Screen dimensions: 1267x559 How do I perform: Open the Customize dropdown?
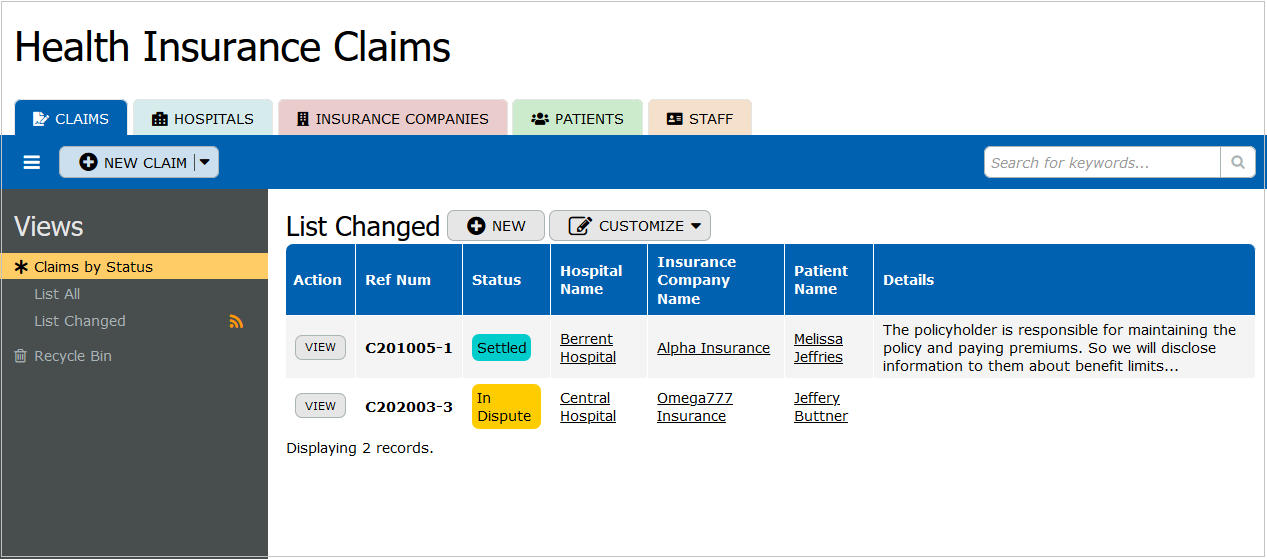[x=630, y=226]
